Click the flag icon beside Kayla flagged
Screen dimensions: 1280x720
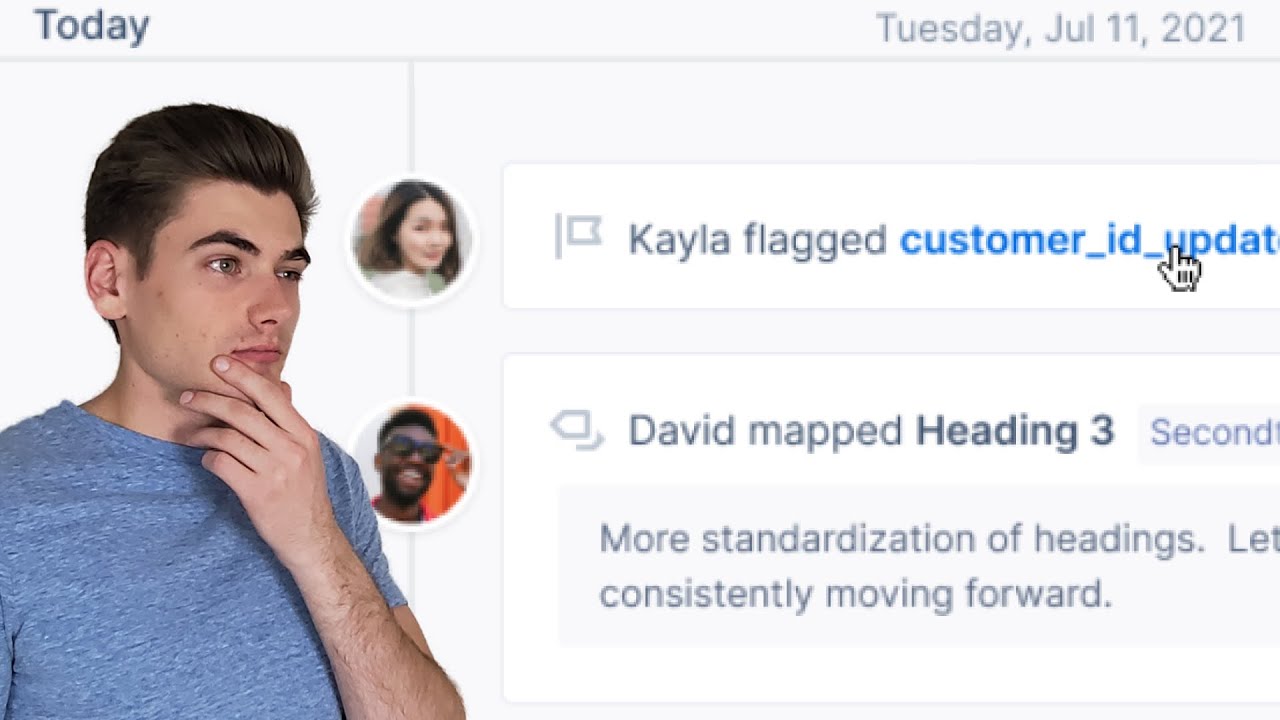click(580, 237)
